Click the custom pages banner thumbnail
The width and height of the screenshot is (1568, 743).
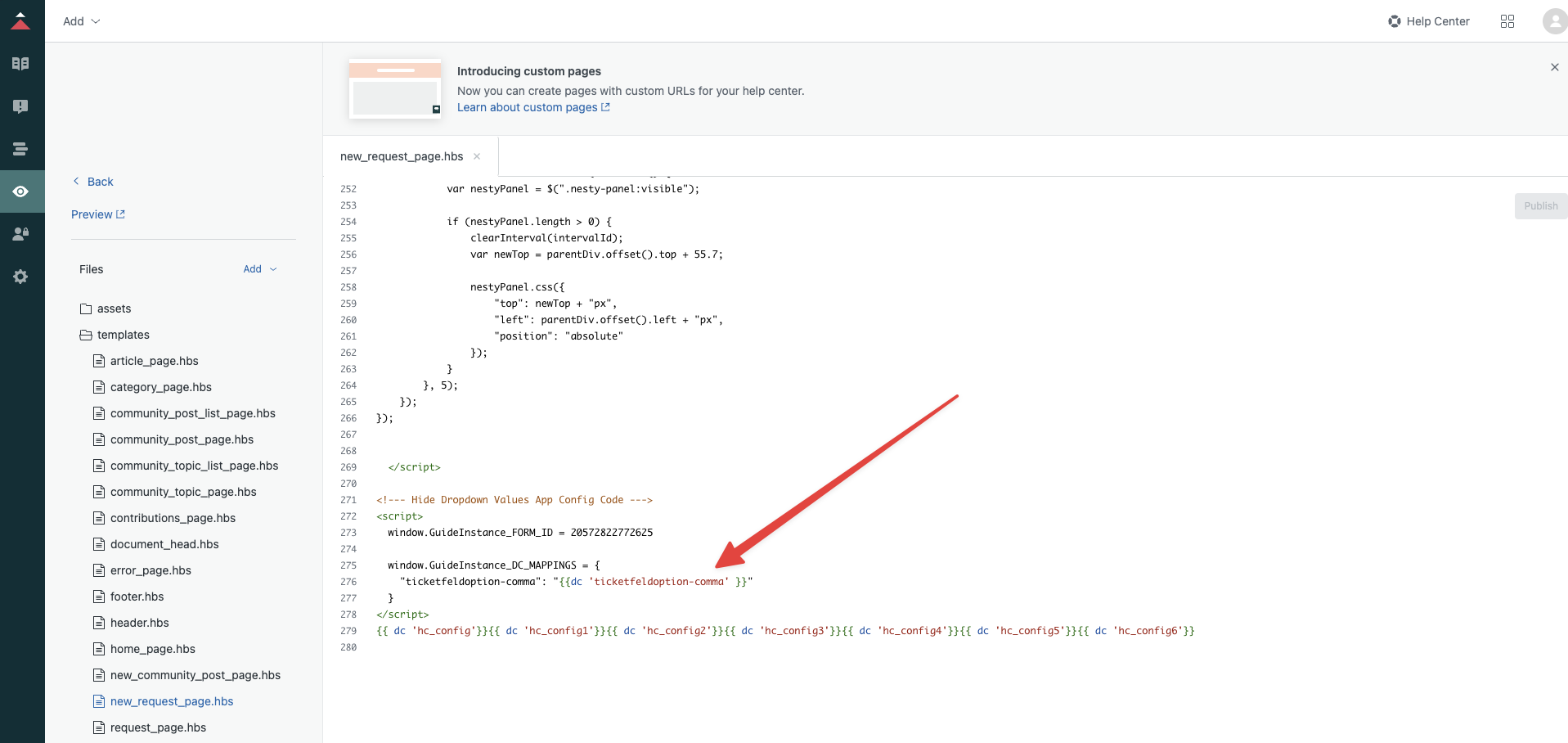coord(395,88)
